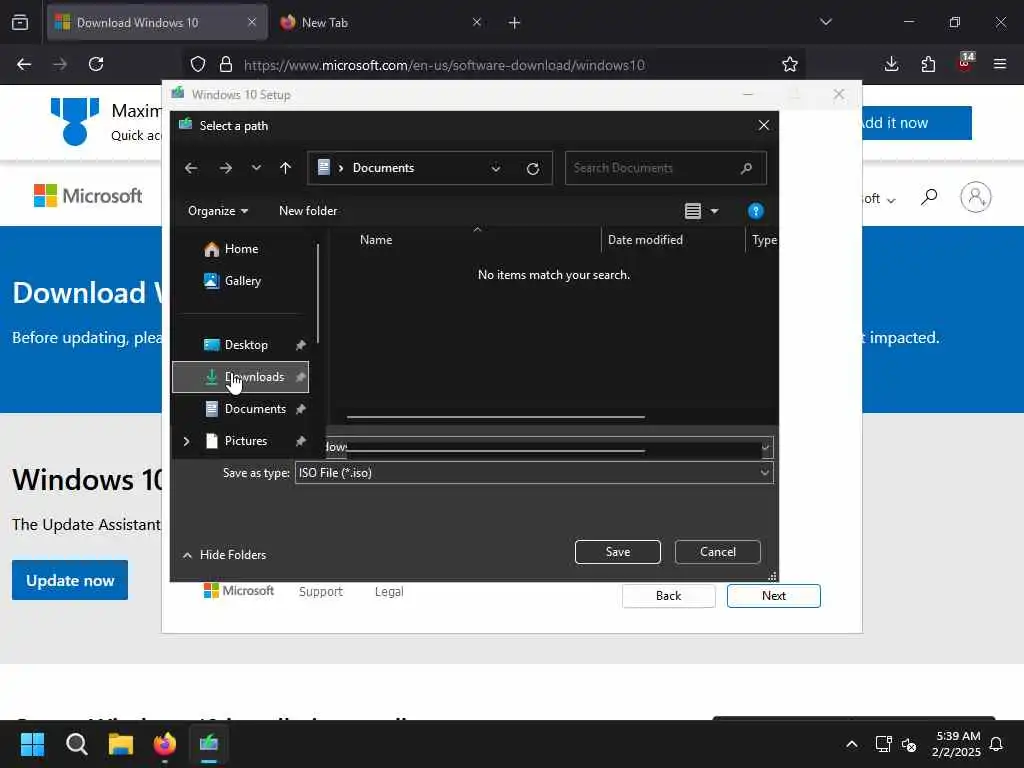The image size is (1024, 768).
Task: Open Windows Start menu
Action: click(32, 744)
